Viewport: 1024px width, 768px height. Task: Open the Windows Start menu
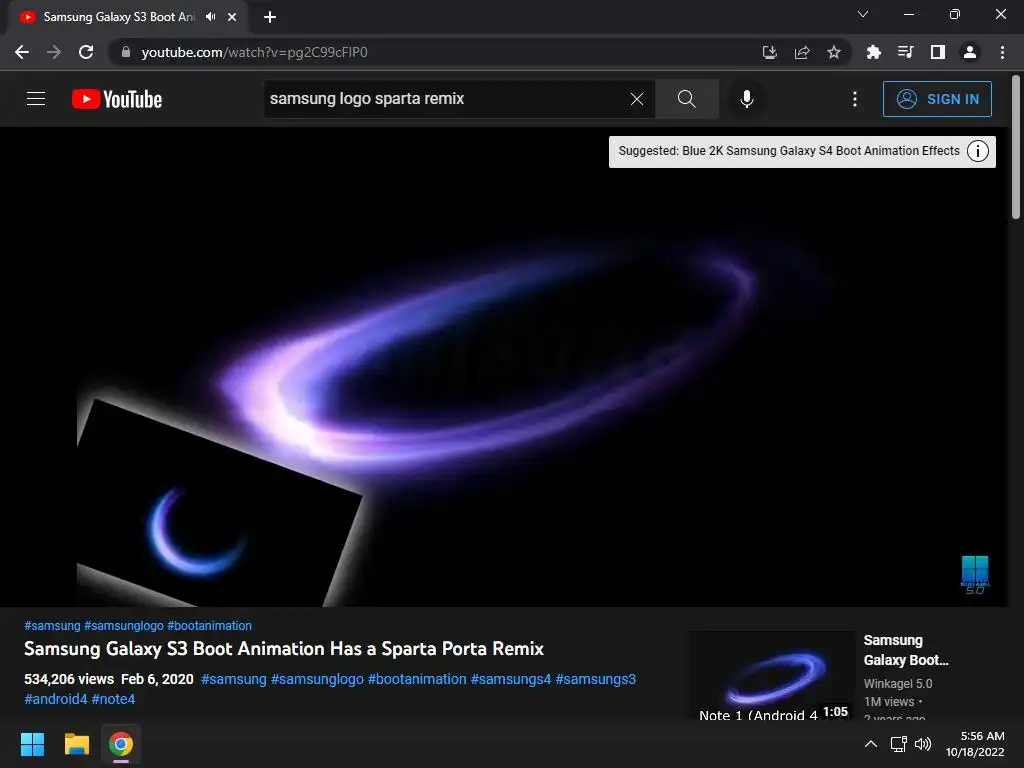(33, 744)
